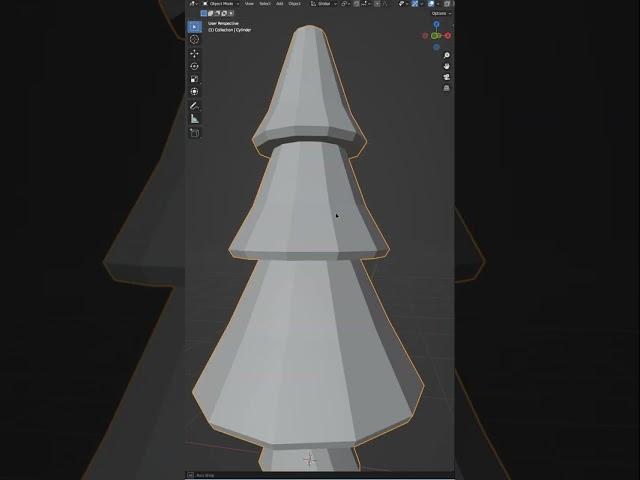The image size is (640, 480).
Task: Click the editor type icon in header
Action: pos(193,4)
